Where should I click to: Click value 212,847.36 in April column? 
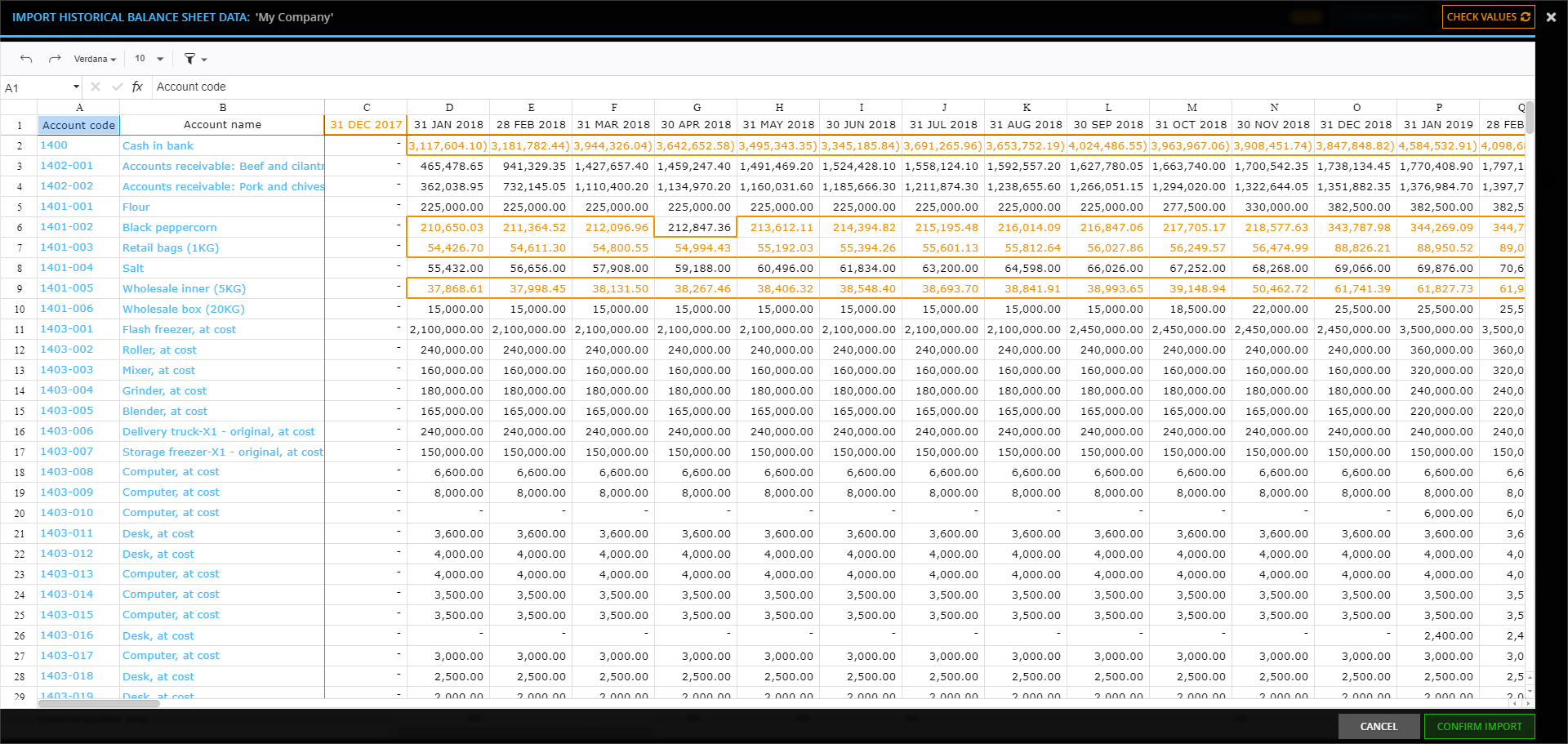click(x=696, y=227)
